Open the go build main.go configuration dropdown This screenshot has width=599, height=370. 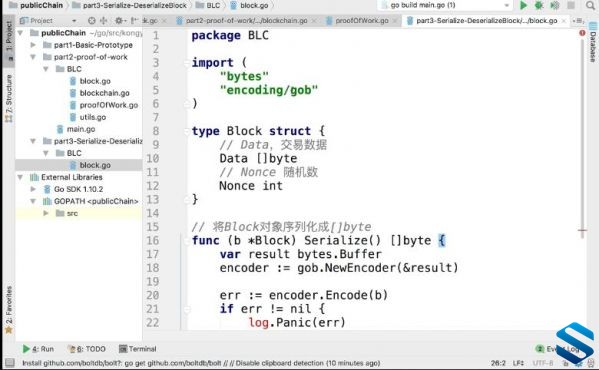pyautogui.click(x=445, y=5)
